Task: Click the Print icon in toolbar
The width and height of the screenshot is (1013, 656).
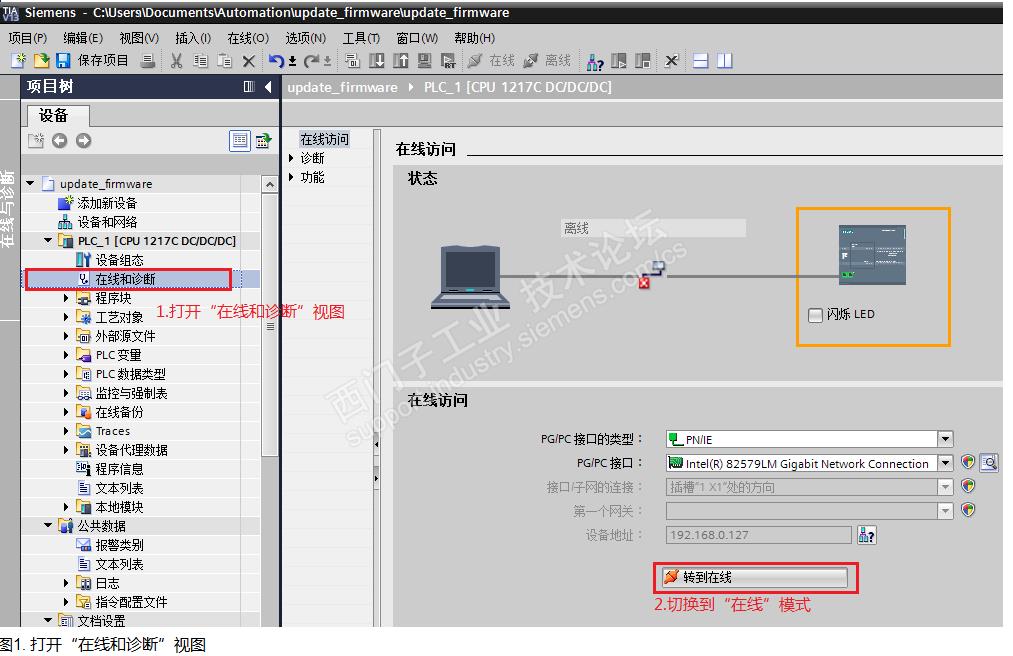Action: coord(148,61)
